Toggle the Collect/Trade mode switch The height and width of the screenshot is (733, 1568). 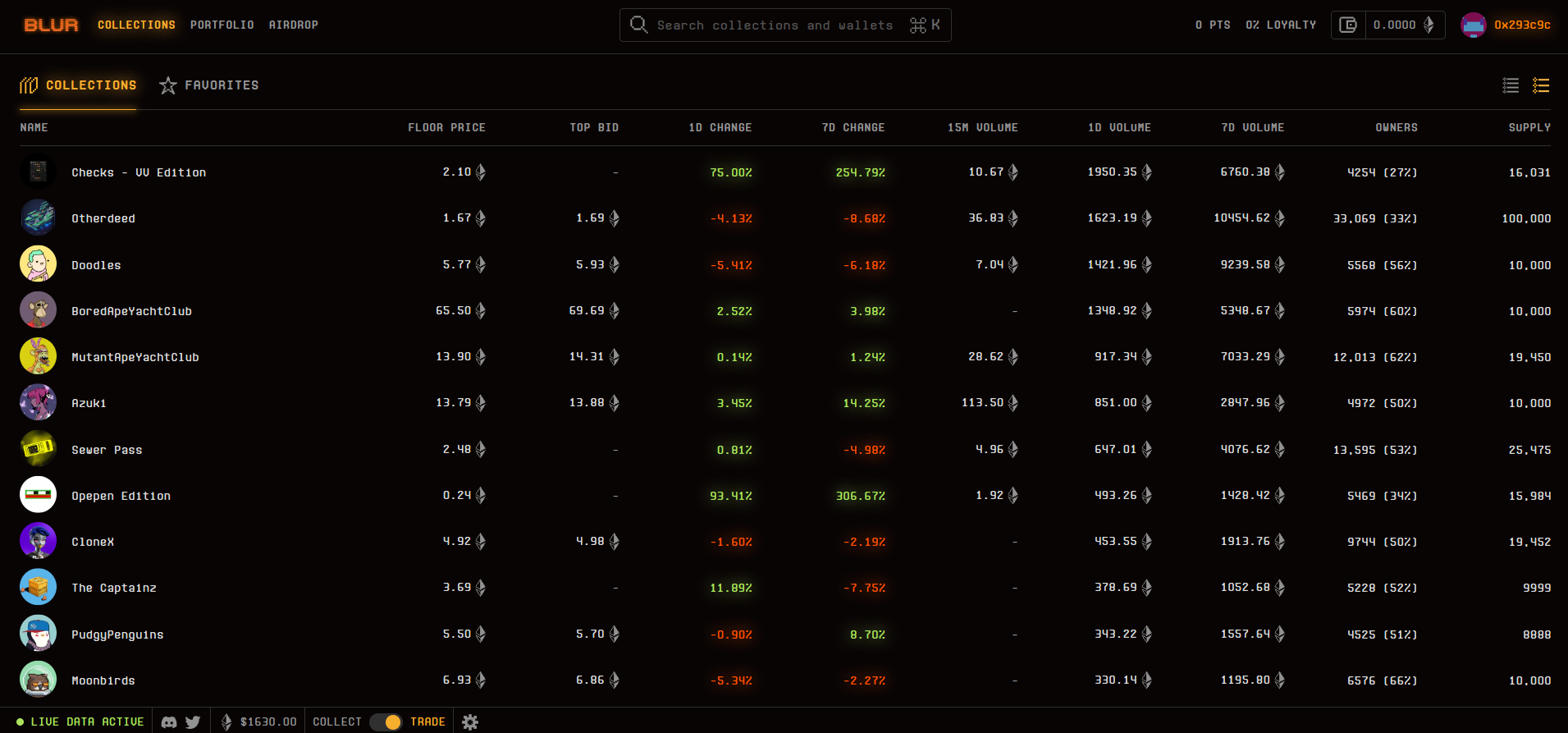[x=385, y=722]
